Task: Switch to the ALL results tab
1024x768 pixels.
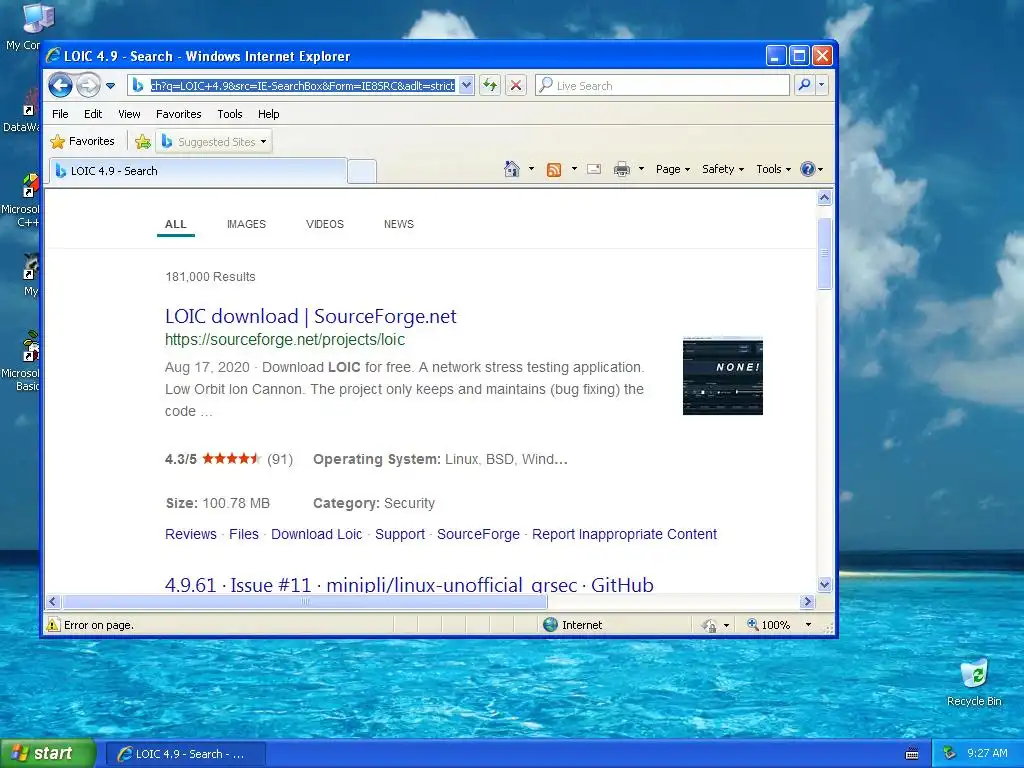Action: (176, 224)
